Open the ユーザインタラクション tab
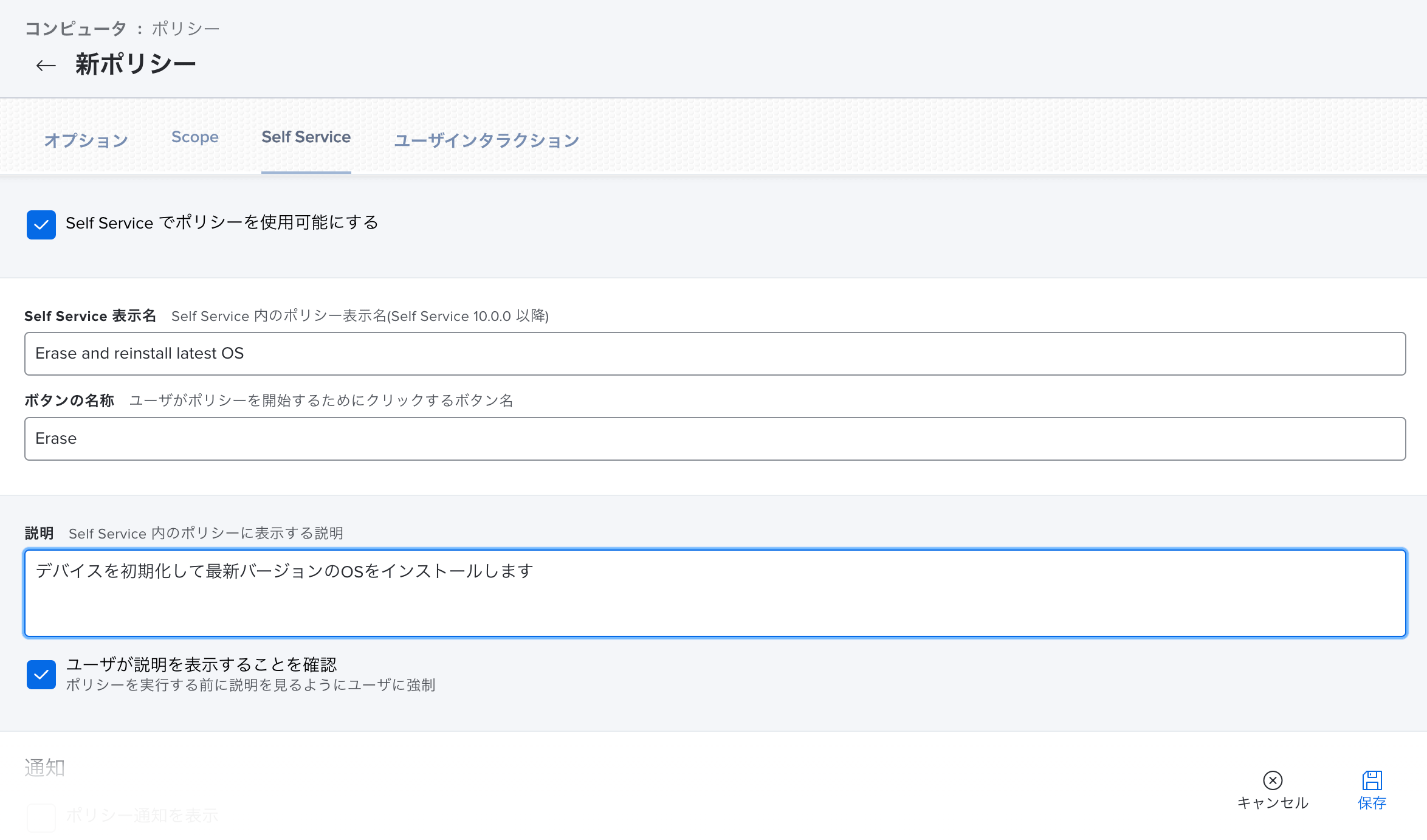 [x=486, y=140]
